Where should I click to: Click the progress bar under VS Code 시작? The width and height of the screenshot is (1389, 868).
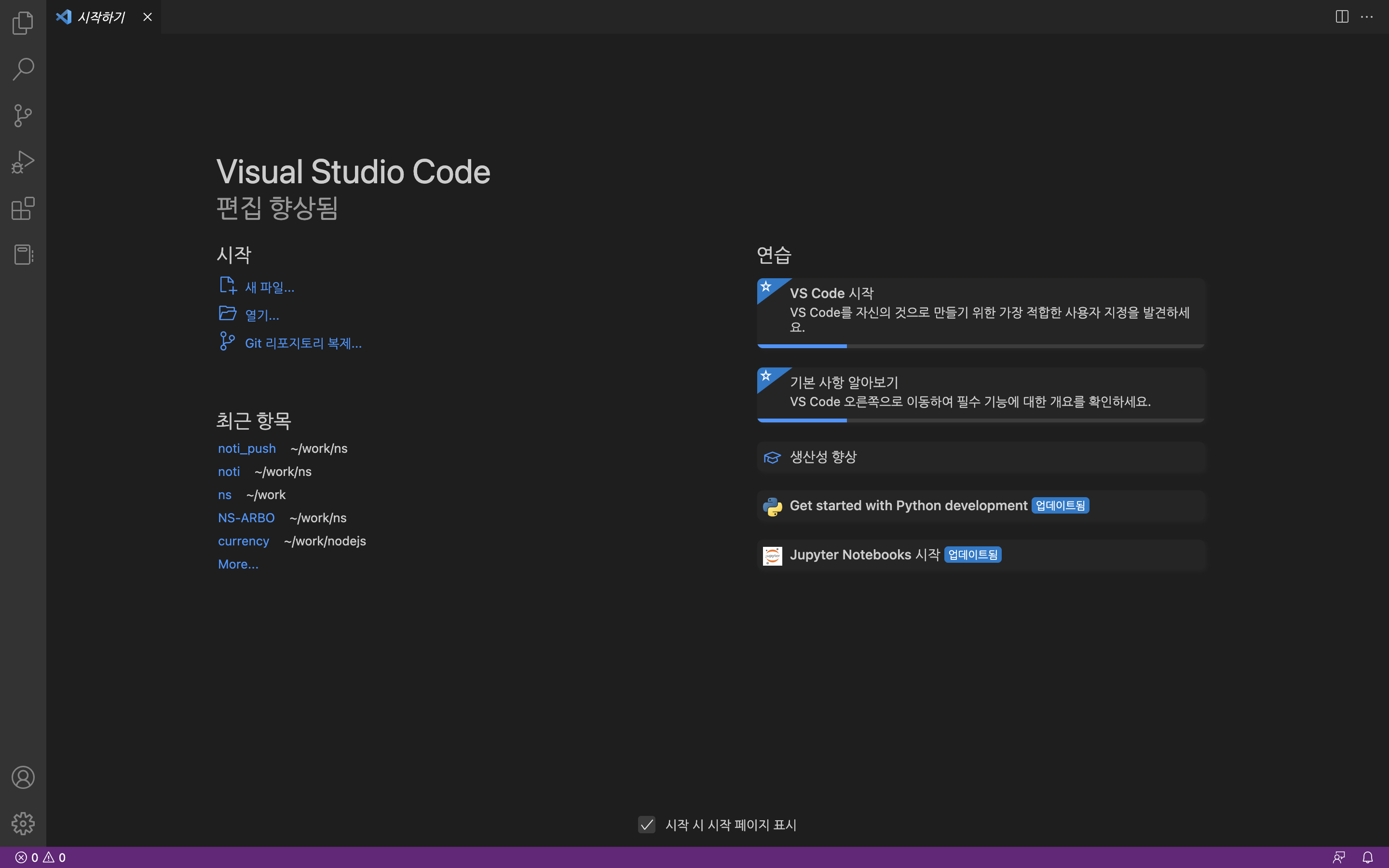click(980, 346)
